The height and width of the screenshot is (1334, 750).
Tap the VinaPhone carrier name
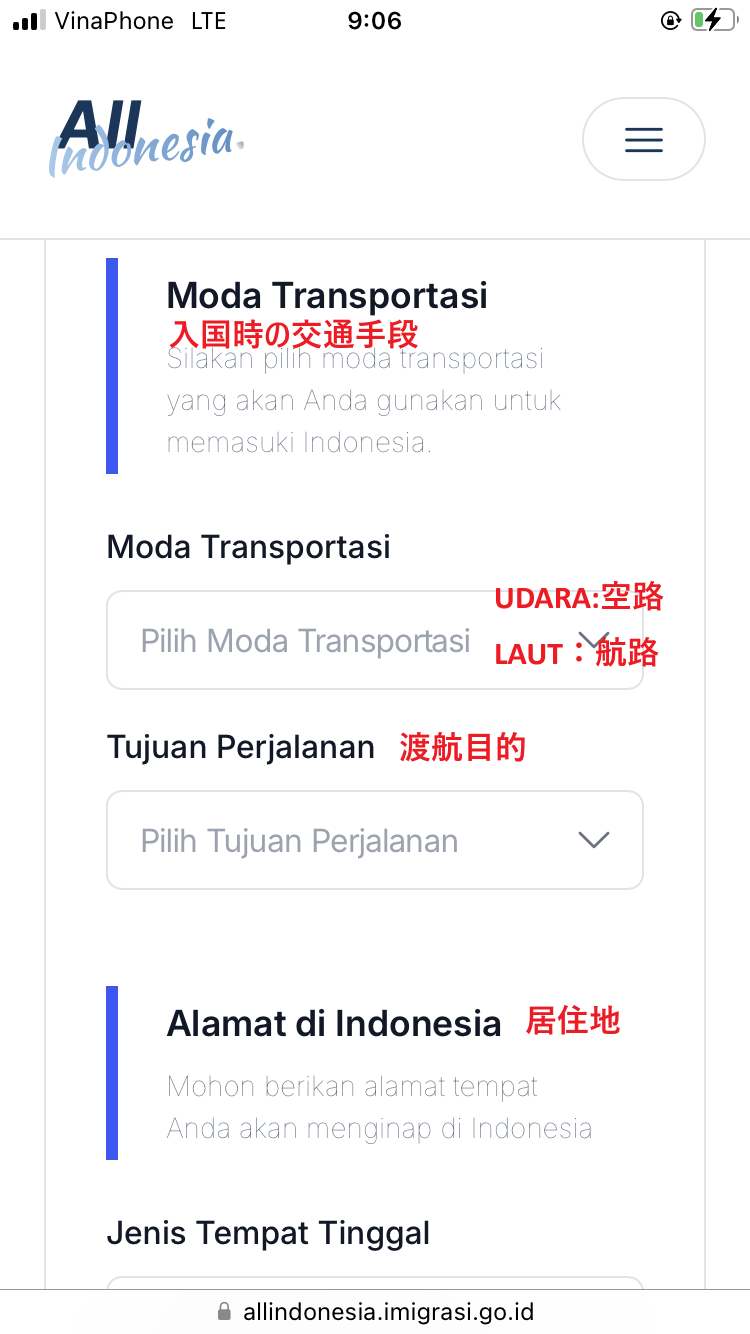point(114,20)
